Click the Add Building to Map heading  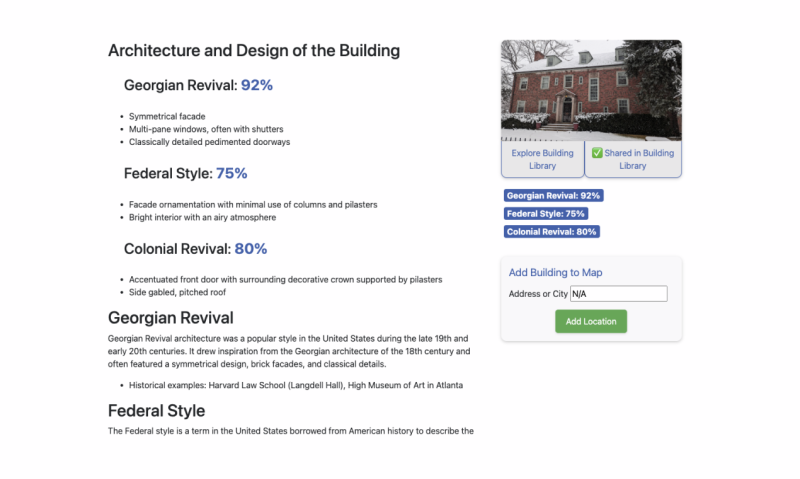[556, 272]
